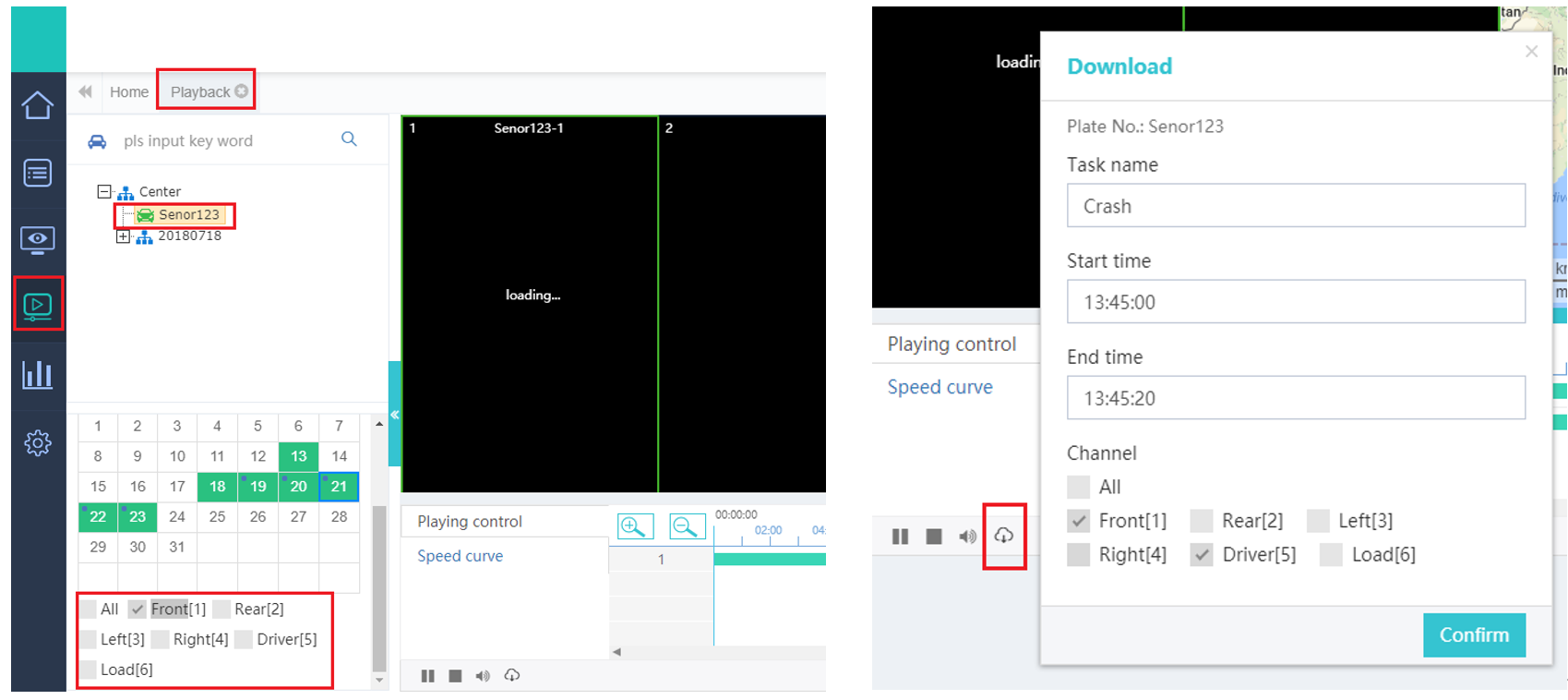Screen dimensions: 1568x700
Task: Uncheck Driver[5] in Download dialog
Action: click(x=1201, y=555)
